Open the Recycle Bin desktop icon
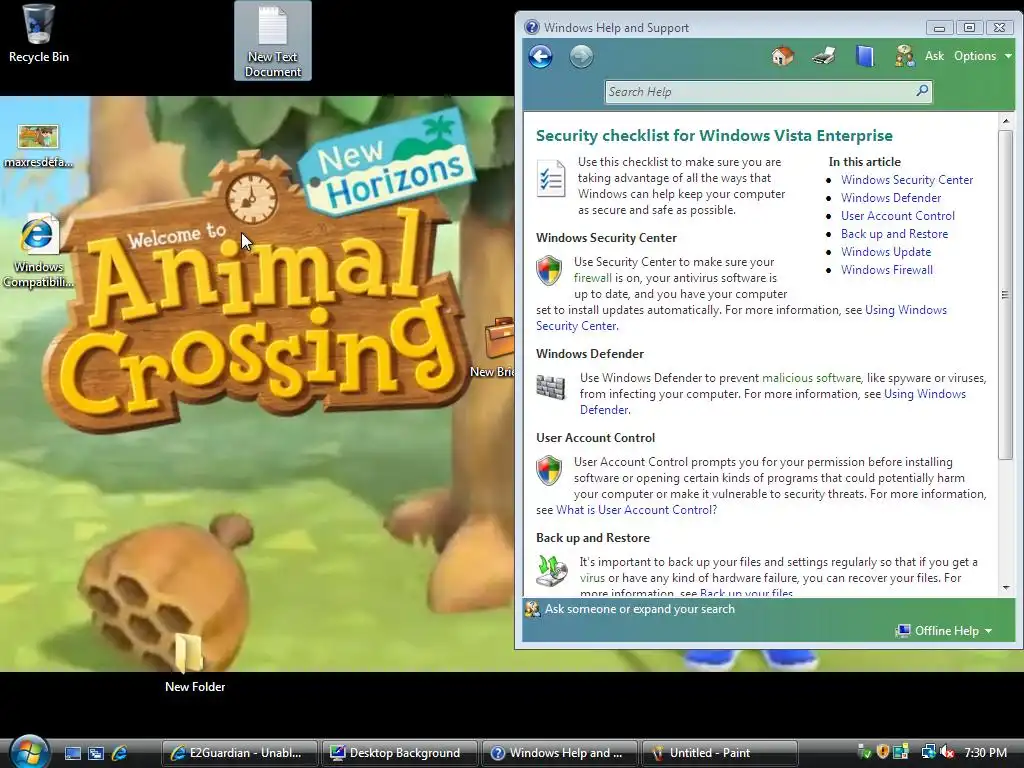The image size is (1024, 768). (39, 34)
